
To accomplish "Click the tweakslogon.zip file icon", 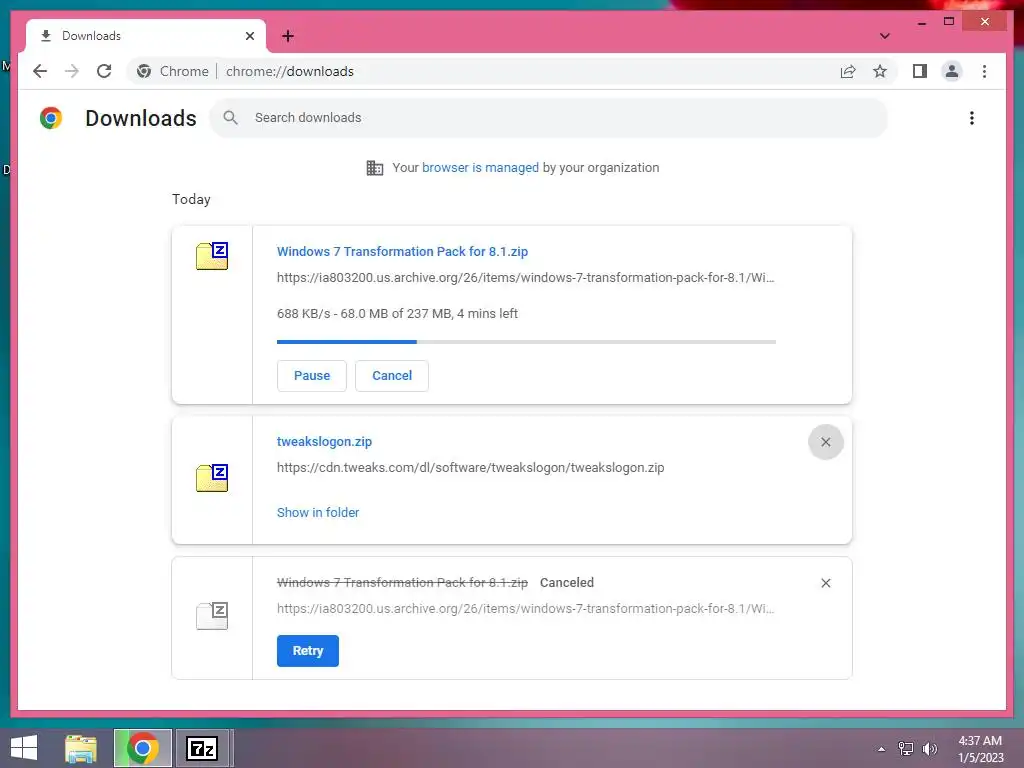I will click(212, 477).
